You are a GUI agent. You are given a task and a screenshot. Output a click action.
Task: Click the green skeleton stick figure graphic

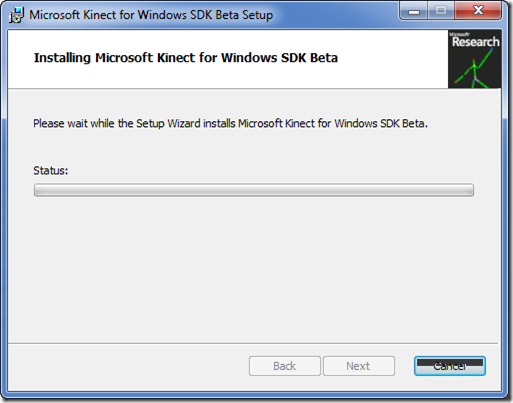[x=474, y=69]
